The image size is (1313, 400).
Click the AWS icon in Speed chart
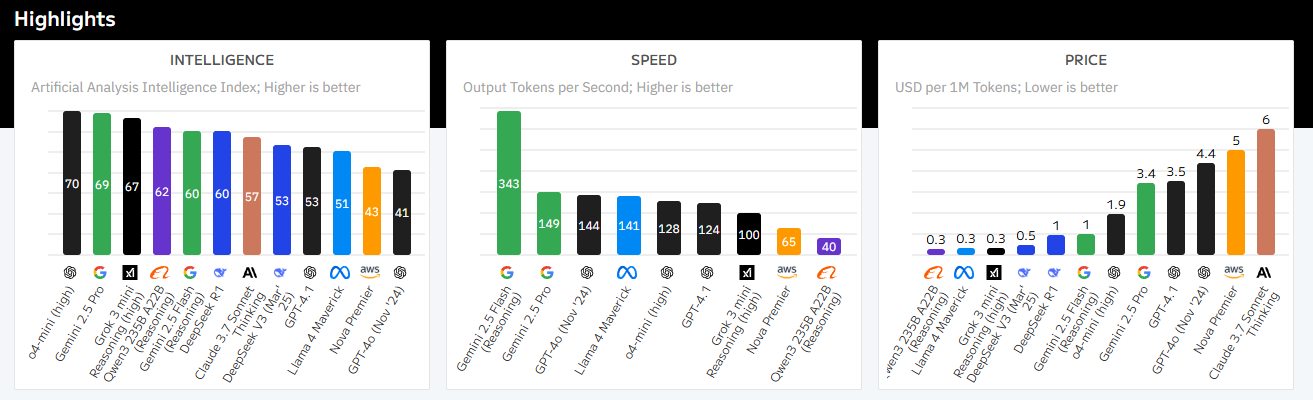pos(788,271)
